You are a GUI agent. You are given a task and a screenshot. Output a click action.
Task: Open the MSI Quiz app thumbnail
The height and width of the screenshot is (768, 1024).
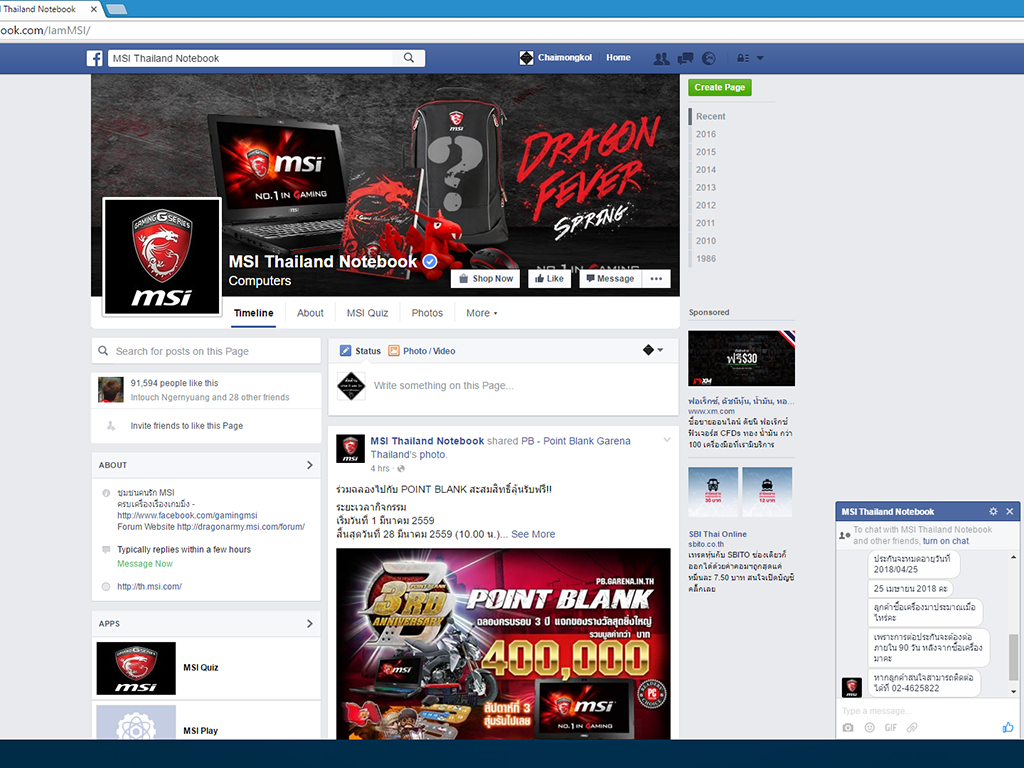[x=136, y=668]
